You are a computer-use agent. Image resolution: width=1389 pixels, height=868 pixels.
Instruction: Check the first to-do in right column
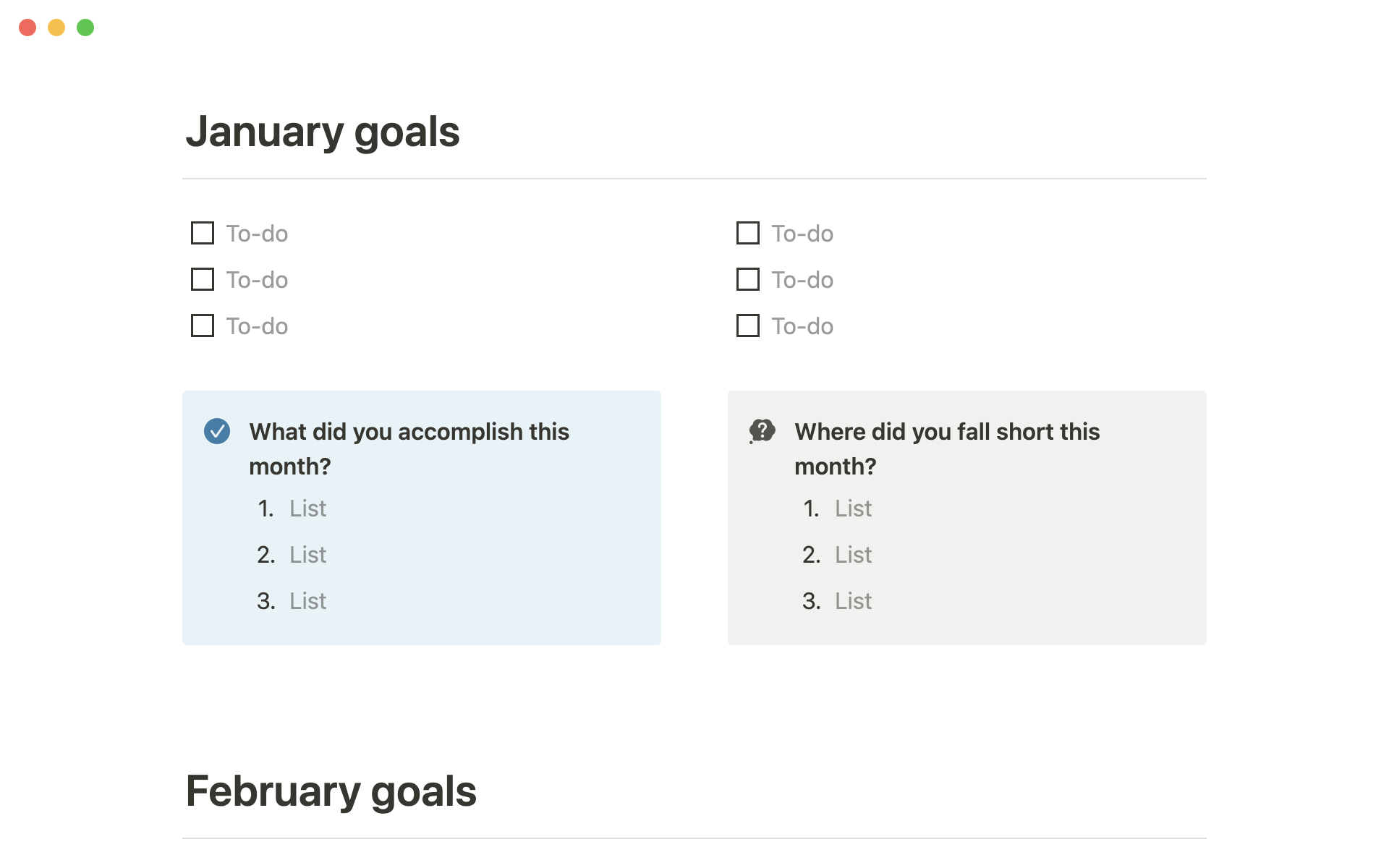pos(747,233)
